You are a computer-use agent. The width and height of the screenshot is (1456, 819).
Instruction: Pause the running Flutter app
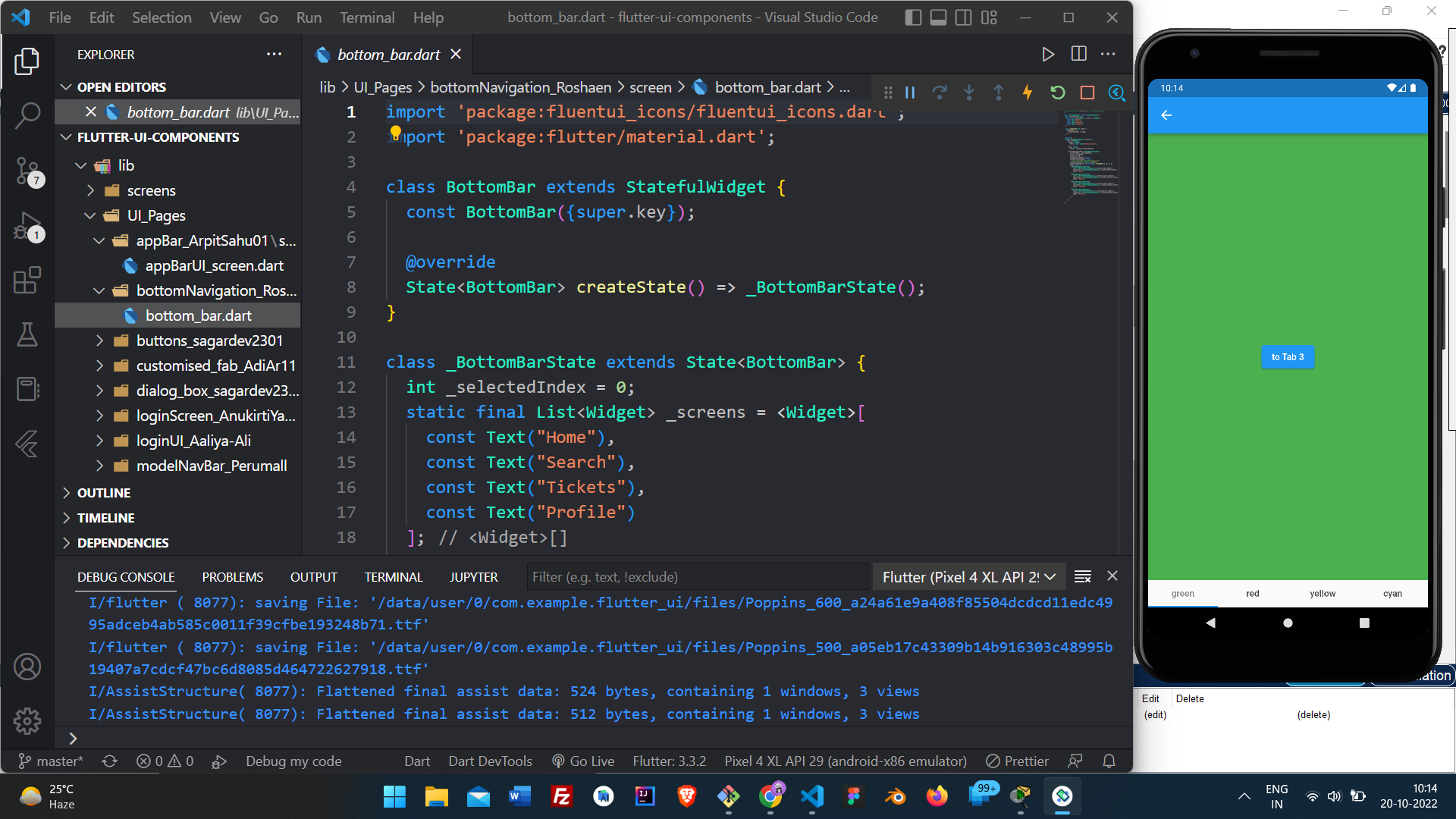[910, 93]
